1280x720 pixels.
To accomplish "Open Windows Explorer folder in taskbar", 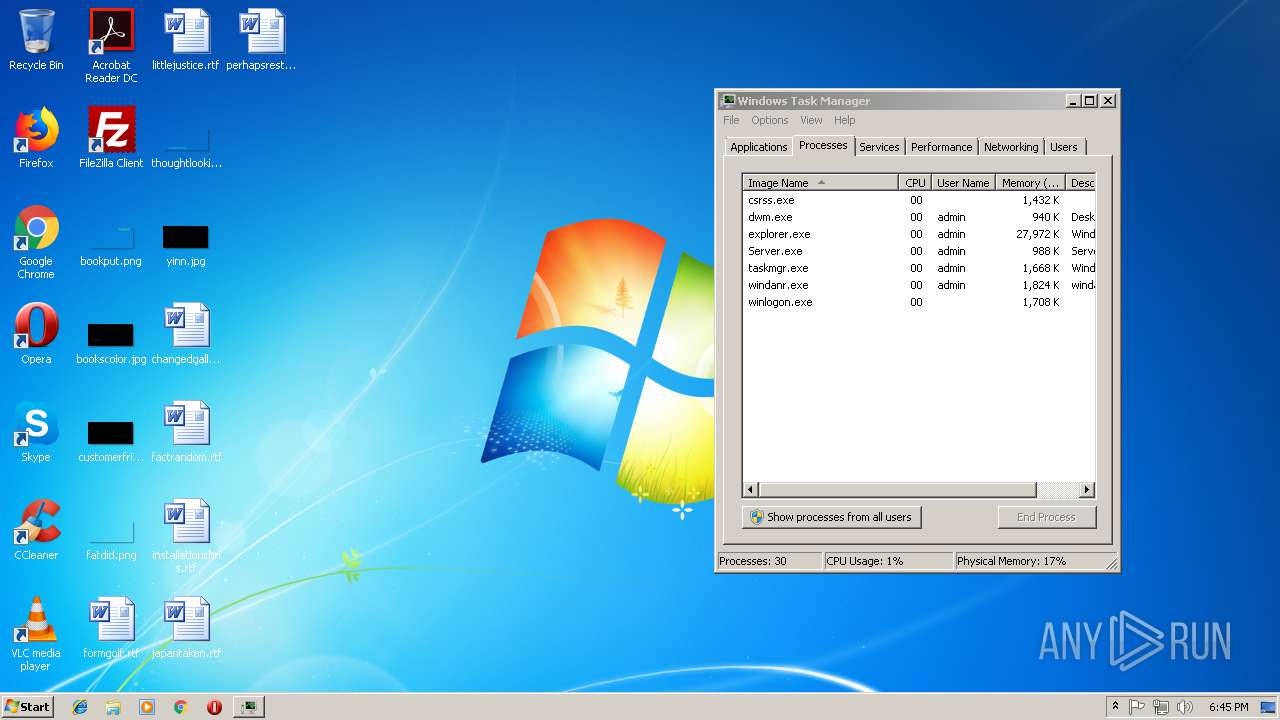I will click(x=113, y=707).
